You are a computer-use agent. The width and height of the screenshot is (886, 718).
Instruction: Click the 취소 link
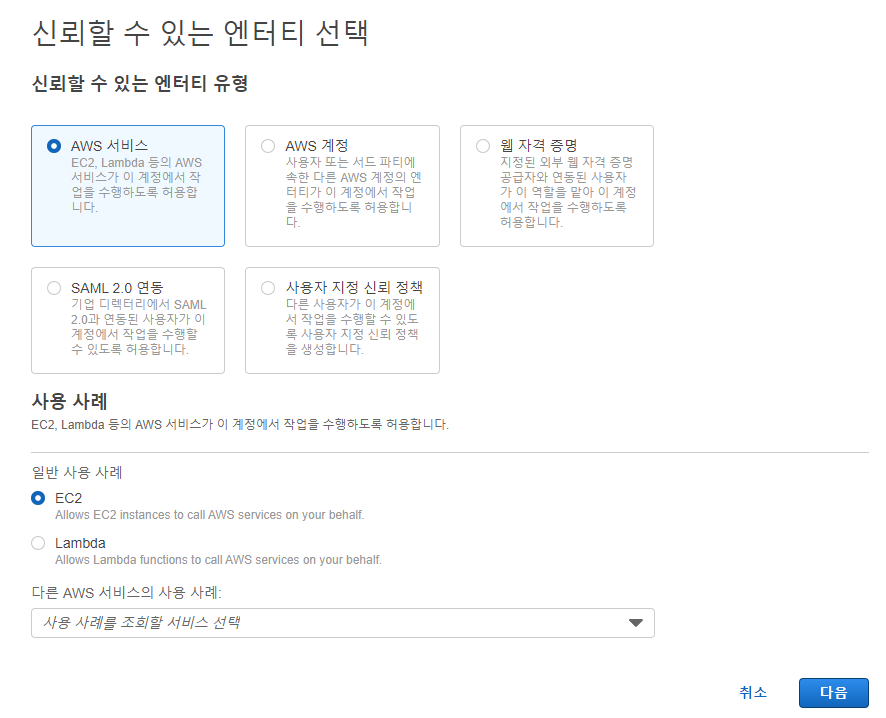point(753,693)
